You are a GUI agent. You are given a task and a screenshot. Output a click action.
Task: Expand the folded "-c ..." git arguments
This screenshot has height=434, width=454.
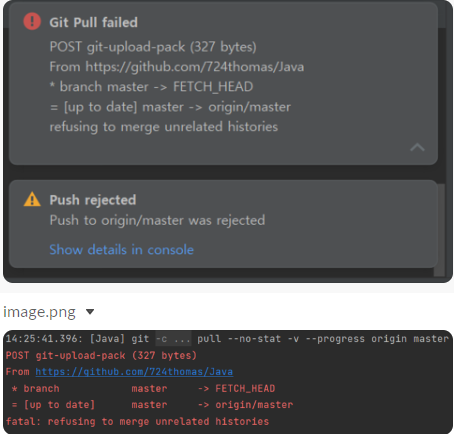click(x=173, y=339)
